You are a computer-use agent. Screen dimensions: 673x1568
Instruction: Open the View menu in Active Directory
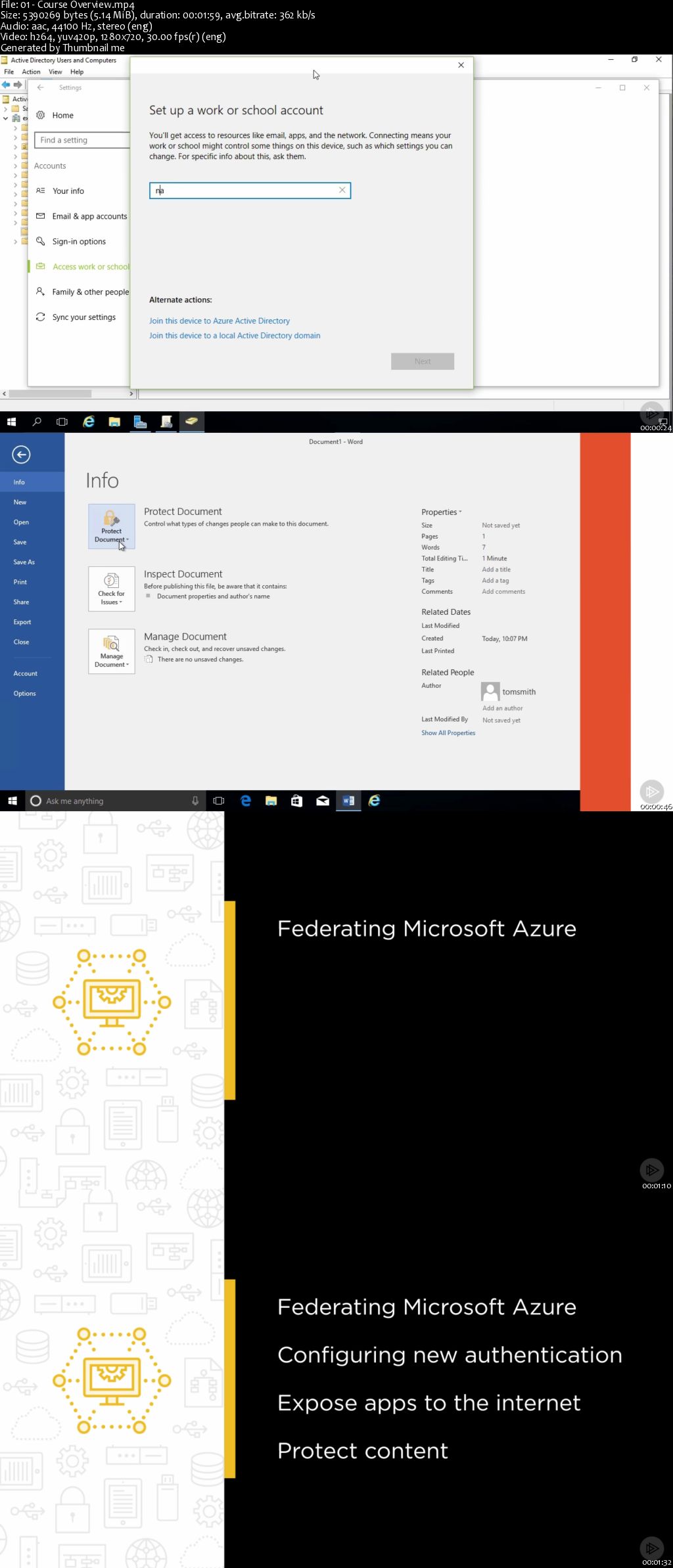pos(55,72)
